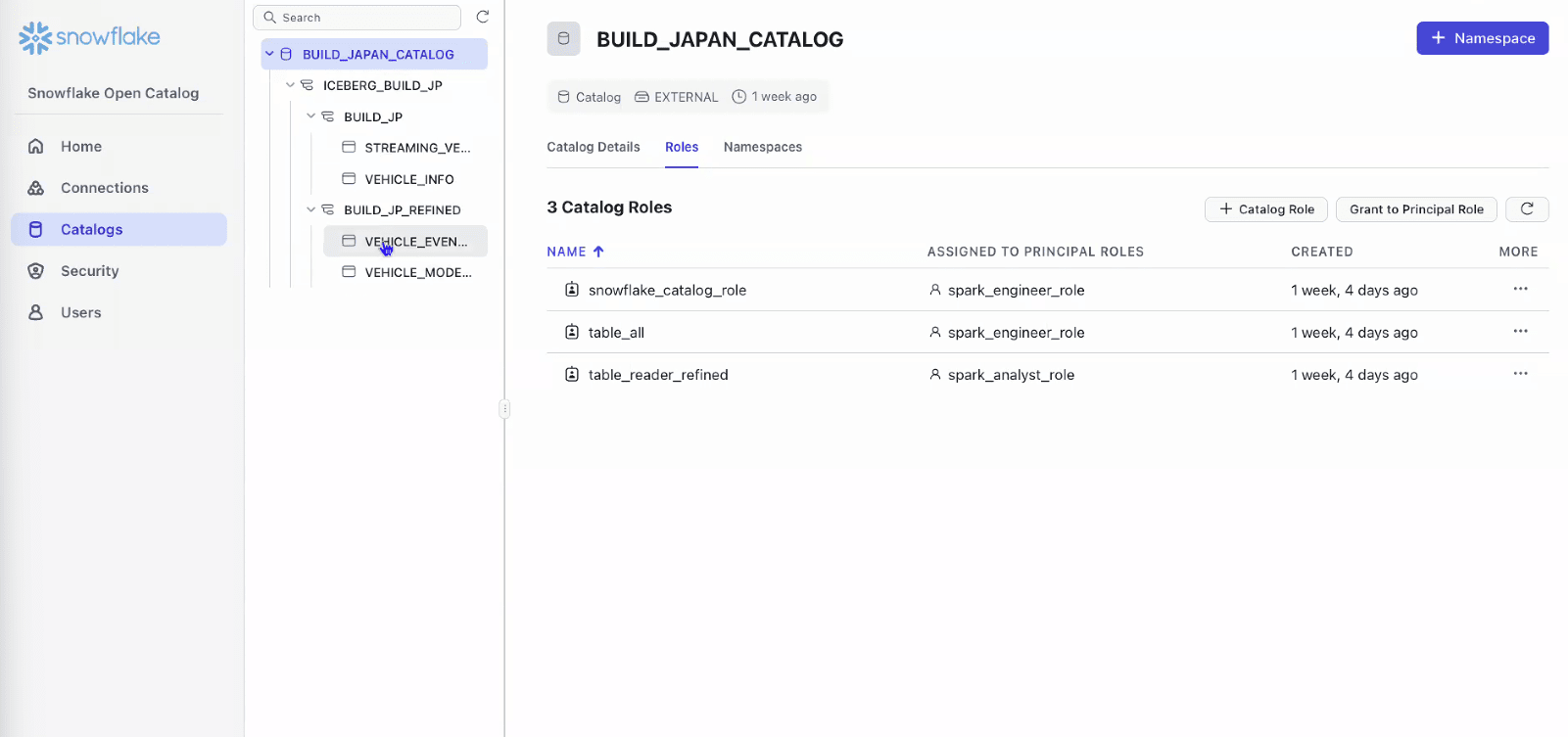This screenshot has width=1568, height=737.
Task: Collapse the ICEBERG_BUILD_JP namespace
Action: tap(290, 85)
